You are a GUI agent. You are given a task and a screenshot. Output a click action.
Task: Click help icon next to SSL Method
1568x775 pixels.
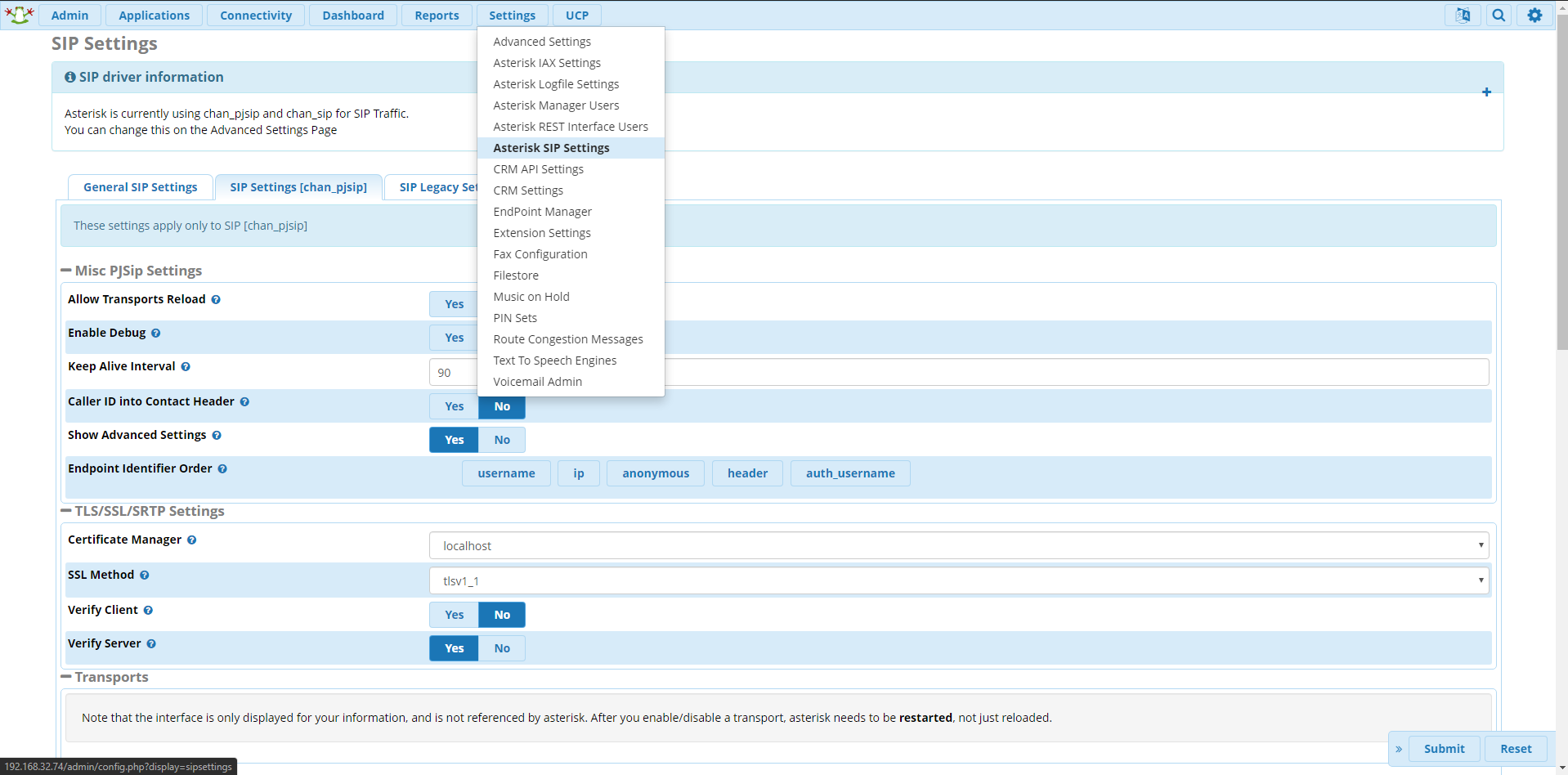(145, 576)
